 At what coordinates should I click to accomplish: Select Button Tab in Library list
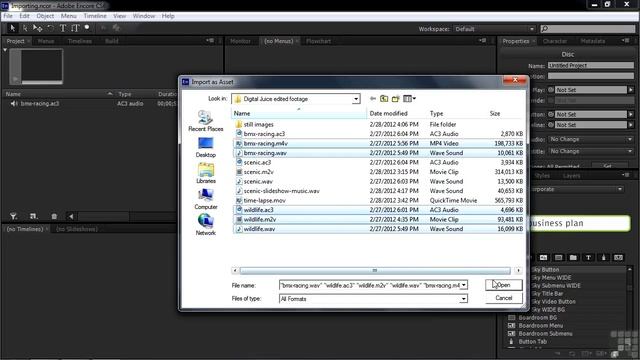[x=532, y=342]
